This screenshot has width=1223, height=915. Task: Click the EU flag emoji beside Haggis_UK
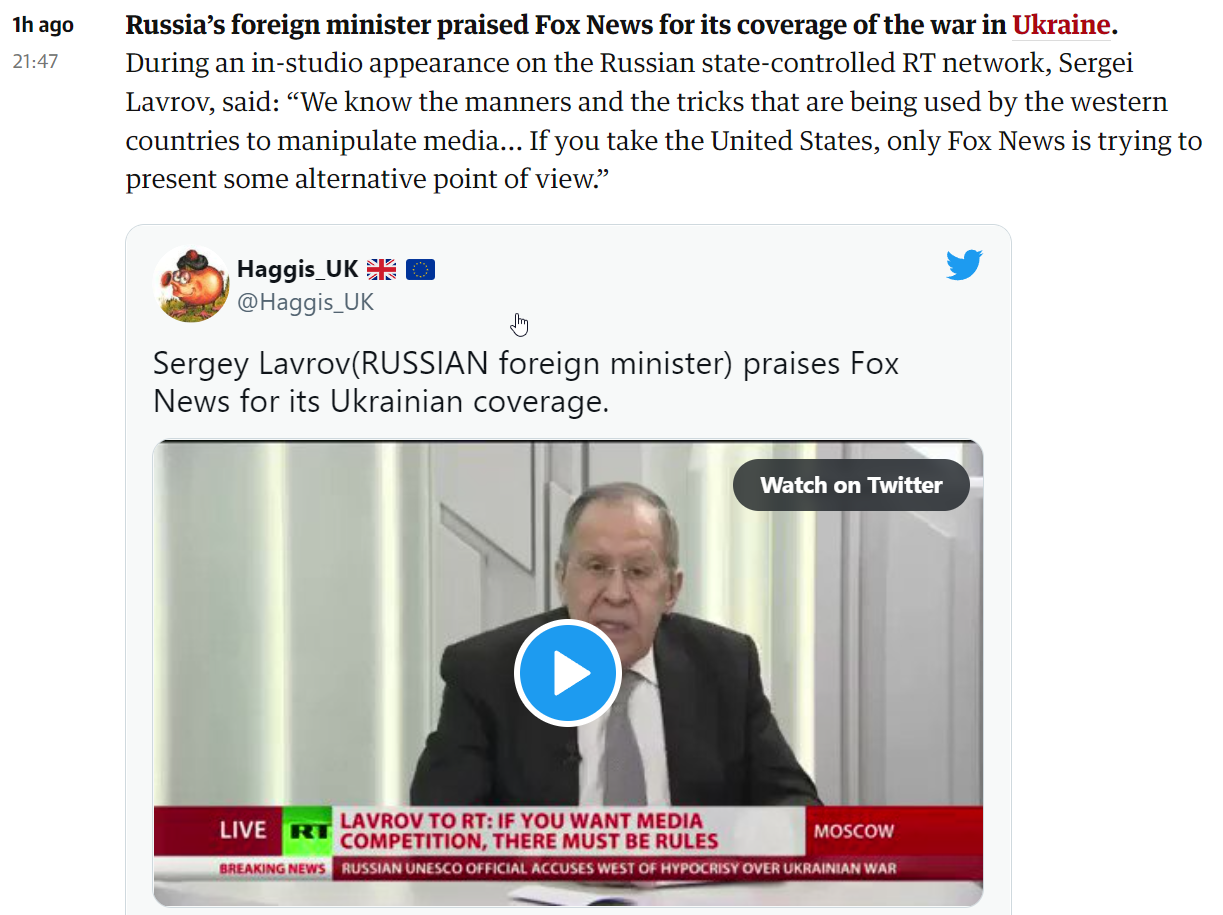[x=420, y=269]
